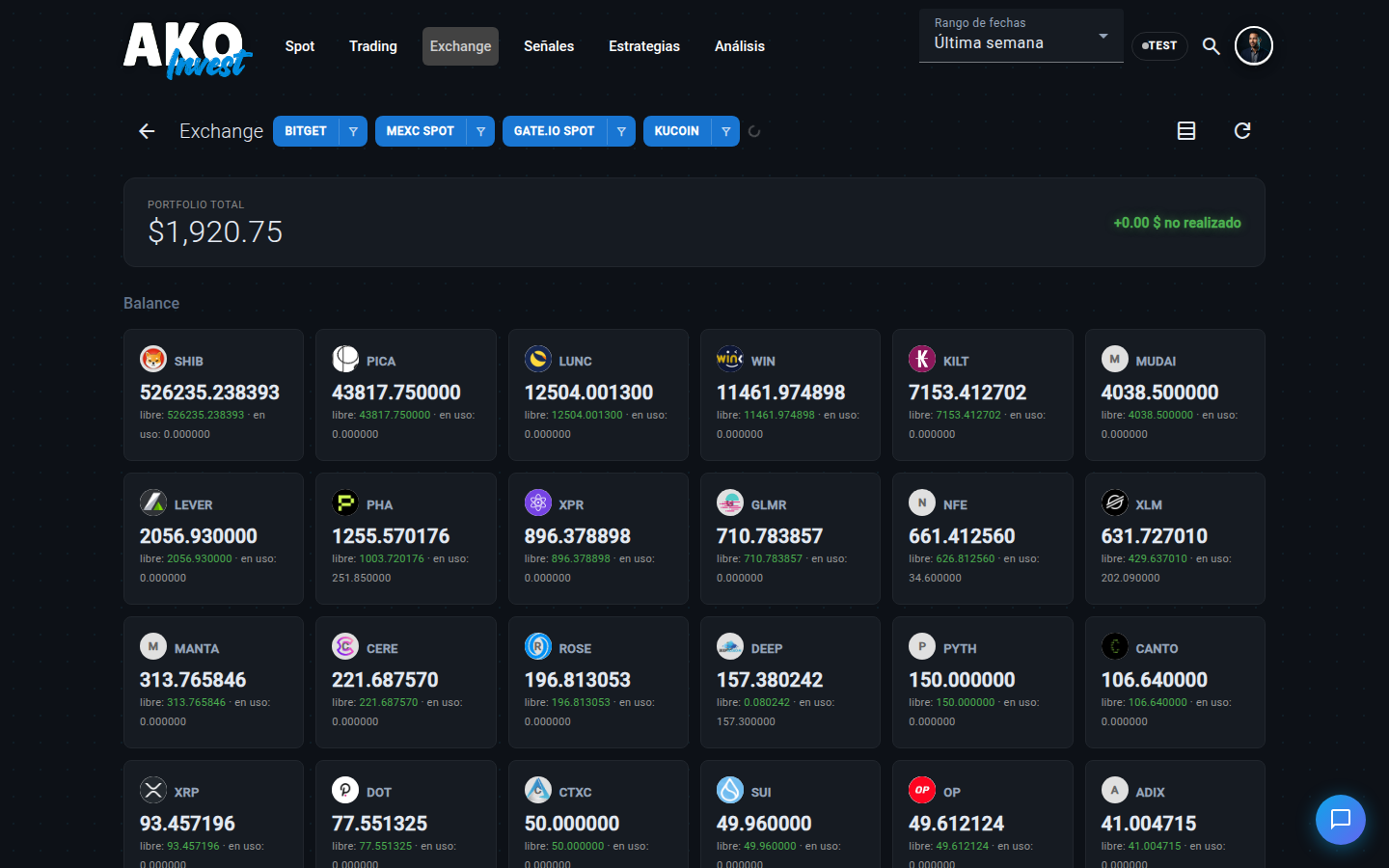Select the KUCOIN exchange button
The image size is (1389, 868).
[677, 131]
